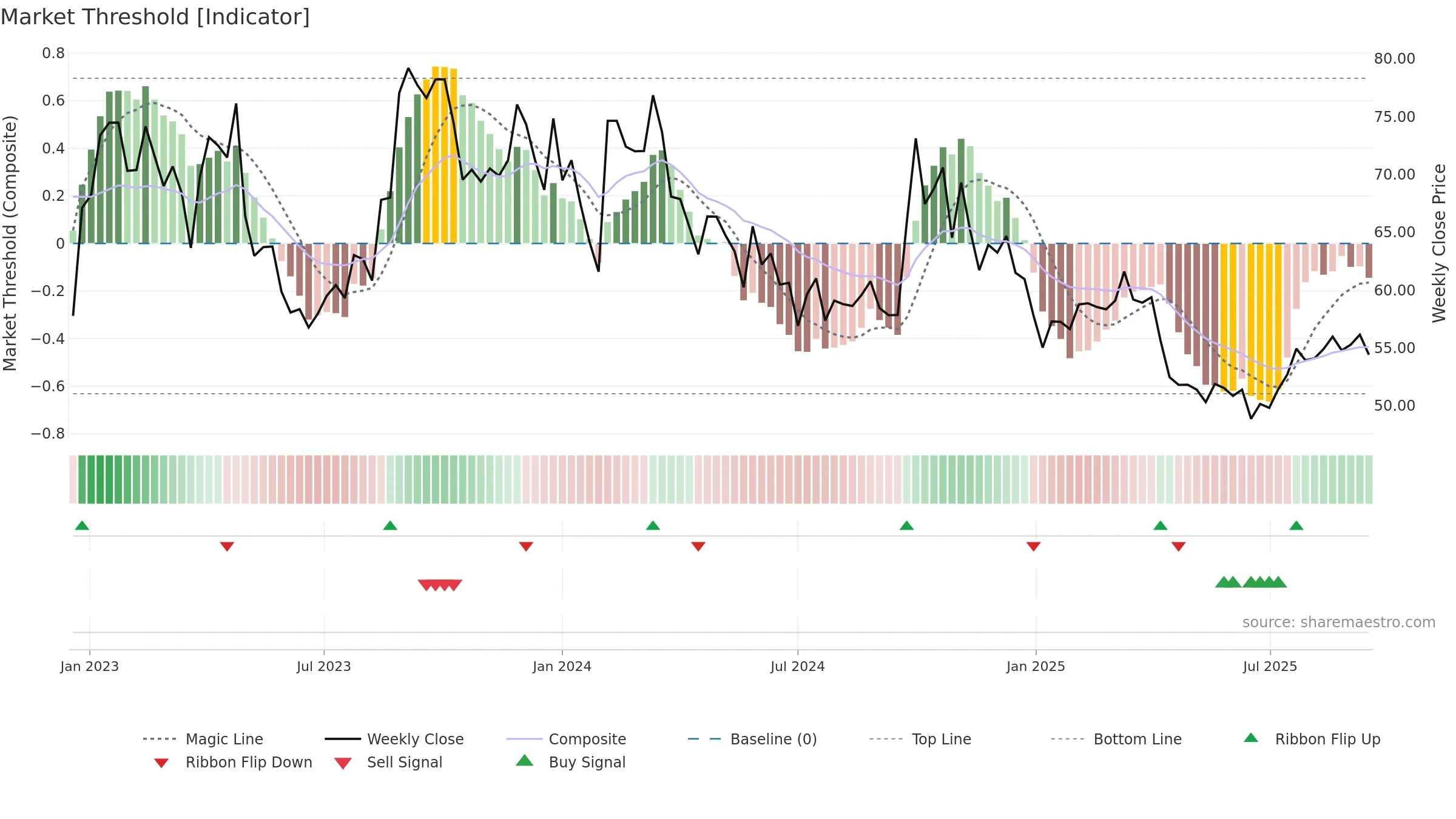Click the Jul 2024 axis label
This screenshot has width=1456, height=819.
(797, 667)
